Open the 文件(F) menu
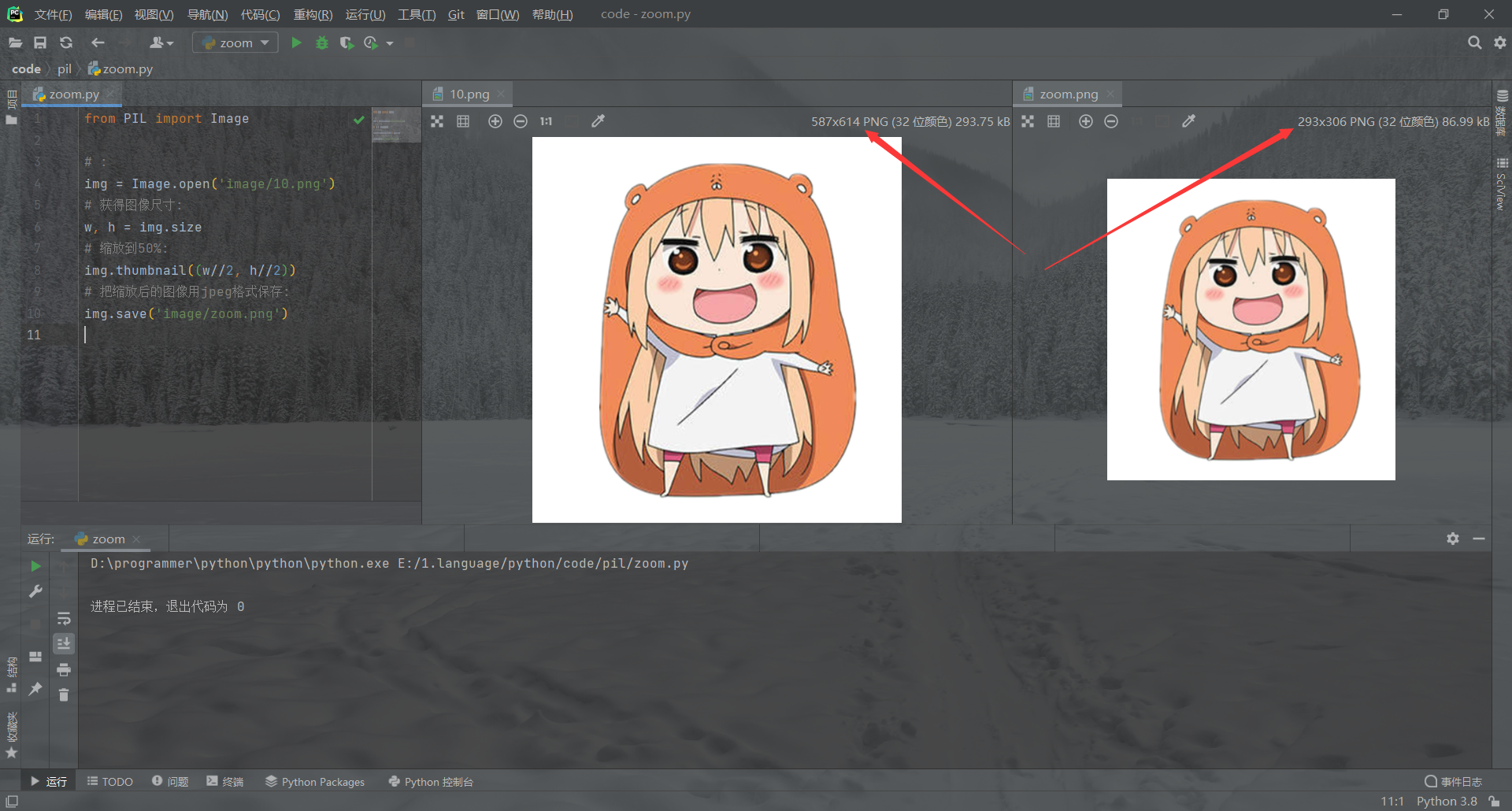Image resolution: width=1512 pixels, height=811 pixels. 53,14
